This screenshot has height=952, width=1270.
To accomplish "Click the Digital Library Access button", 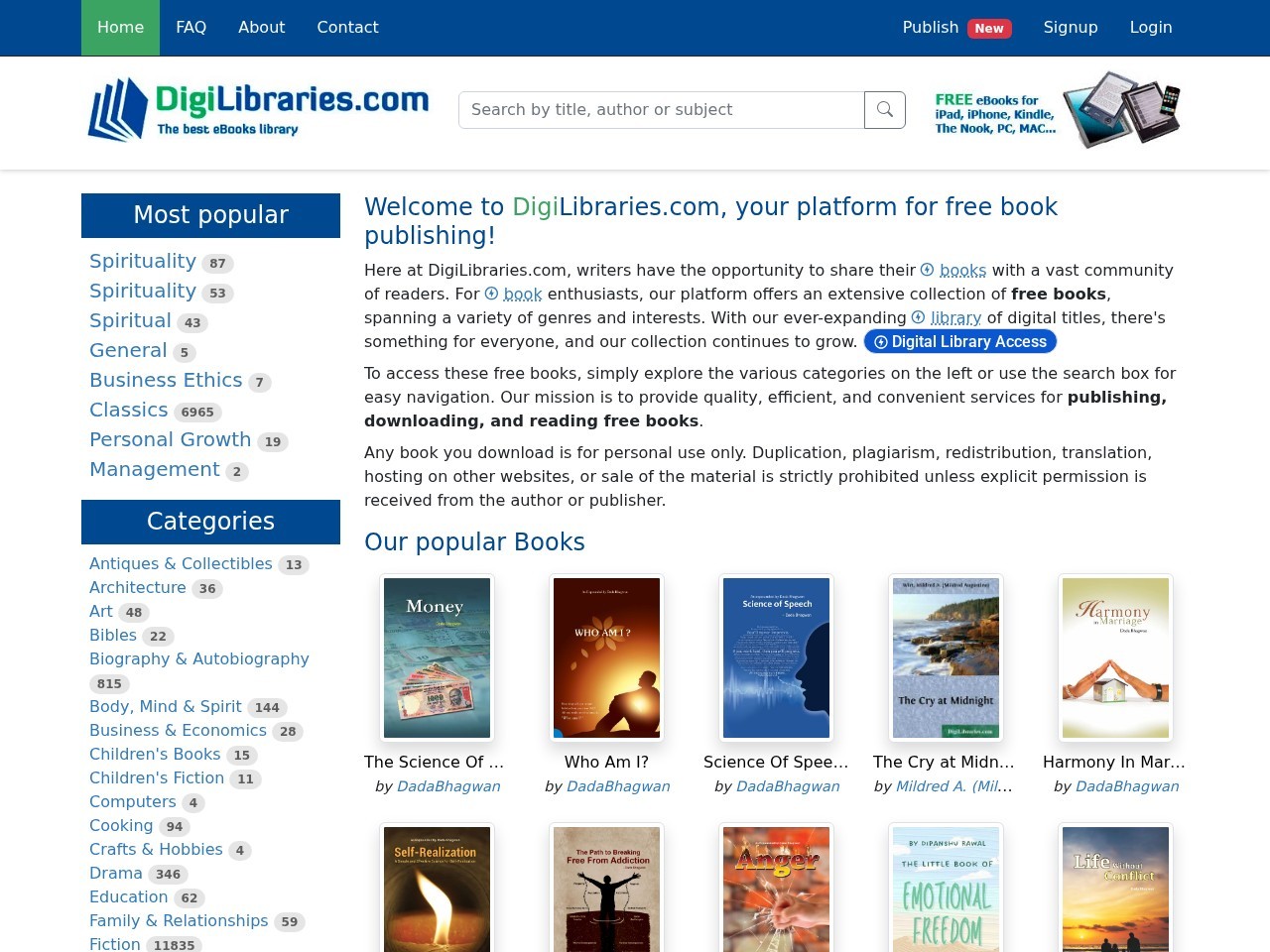I will pos(960,341).
